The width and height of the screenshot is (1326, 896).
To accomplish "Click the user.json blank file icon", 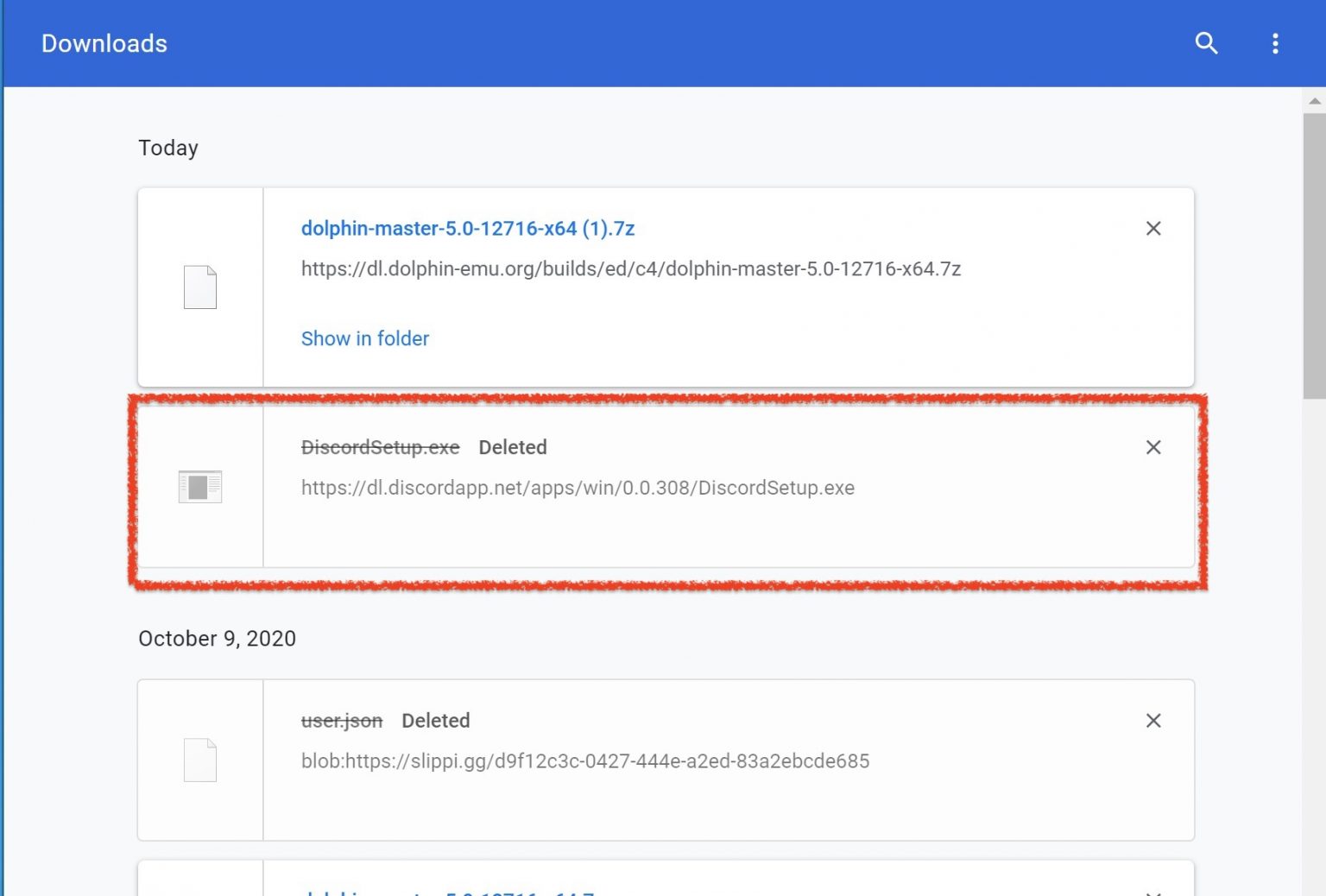I will click(x=200, y=760).
